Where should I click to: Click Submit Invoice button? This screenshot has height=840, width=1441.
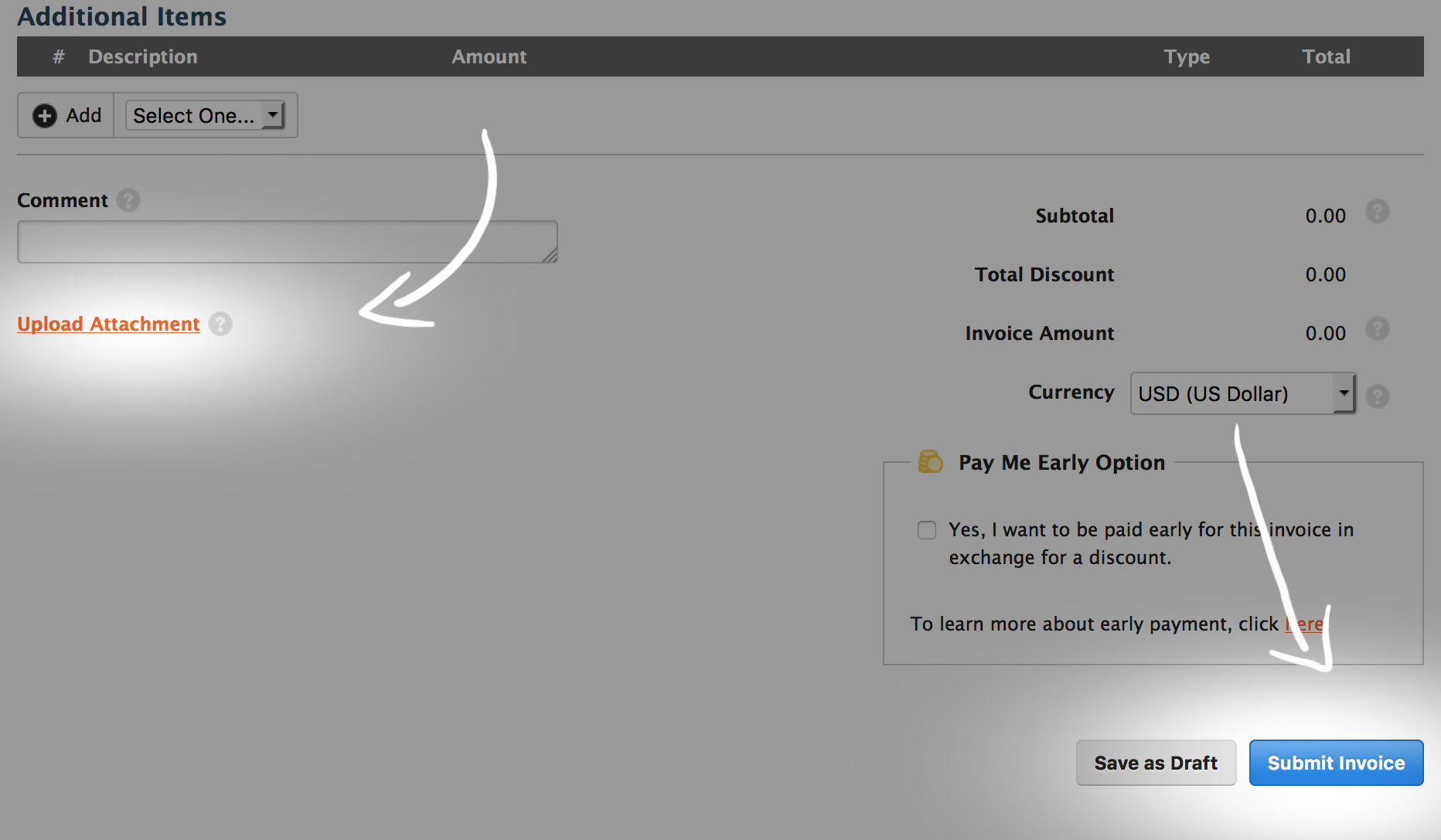[1337, 763]
